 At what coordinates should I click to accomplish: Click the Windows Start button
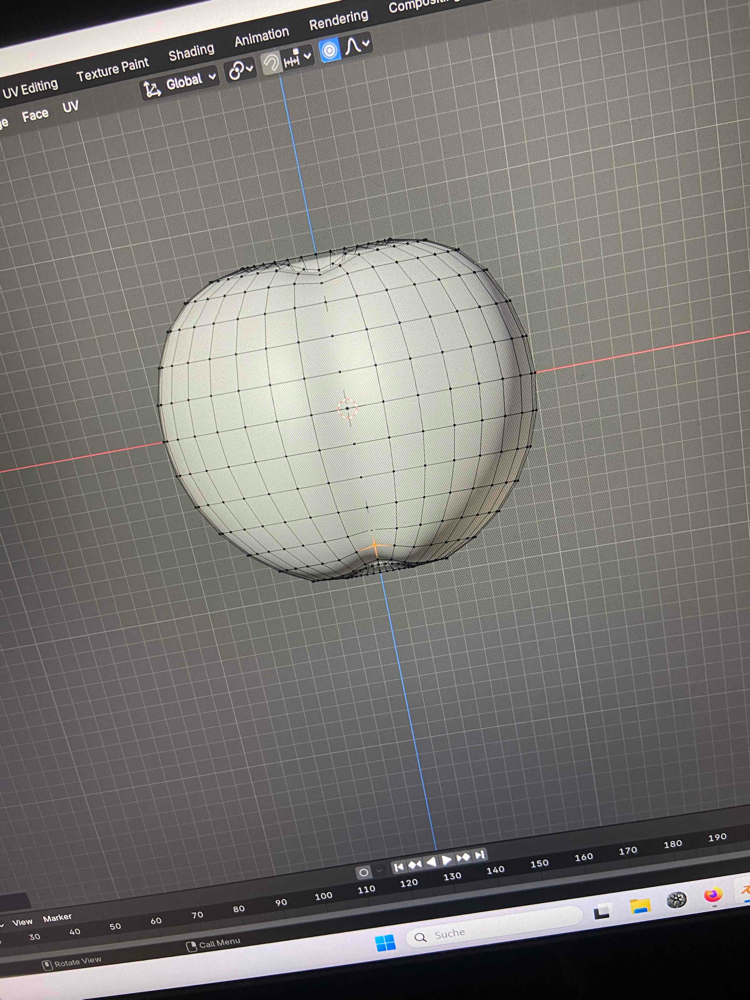[x=385, y=942]
